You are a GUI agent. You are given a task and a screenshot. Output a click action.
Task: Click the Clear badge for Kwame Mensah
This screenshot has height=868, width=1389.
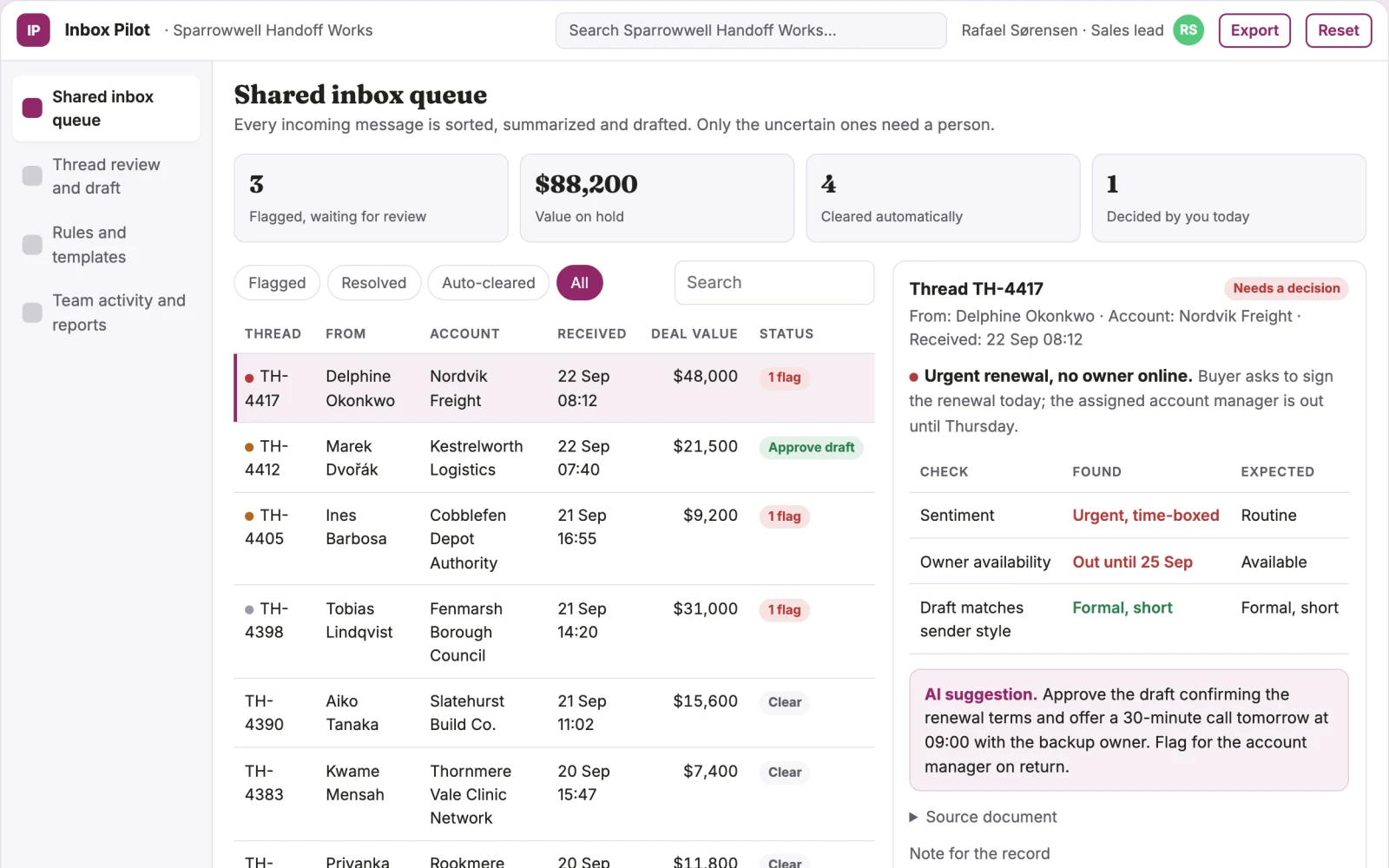pos(785,773)
